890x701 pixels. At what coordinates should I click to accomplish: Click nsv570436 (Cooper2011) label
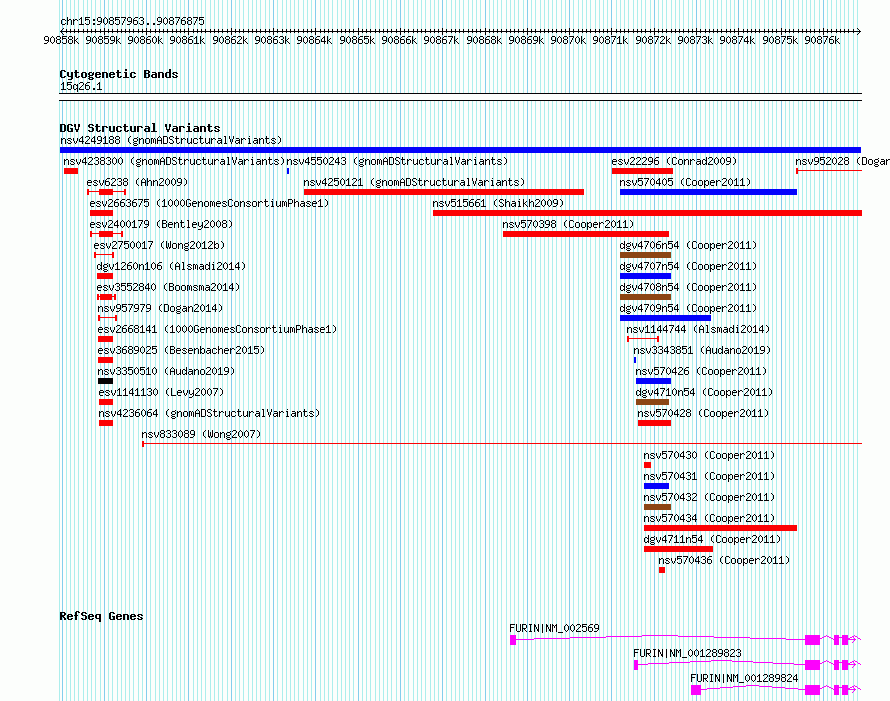point(724,560)
